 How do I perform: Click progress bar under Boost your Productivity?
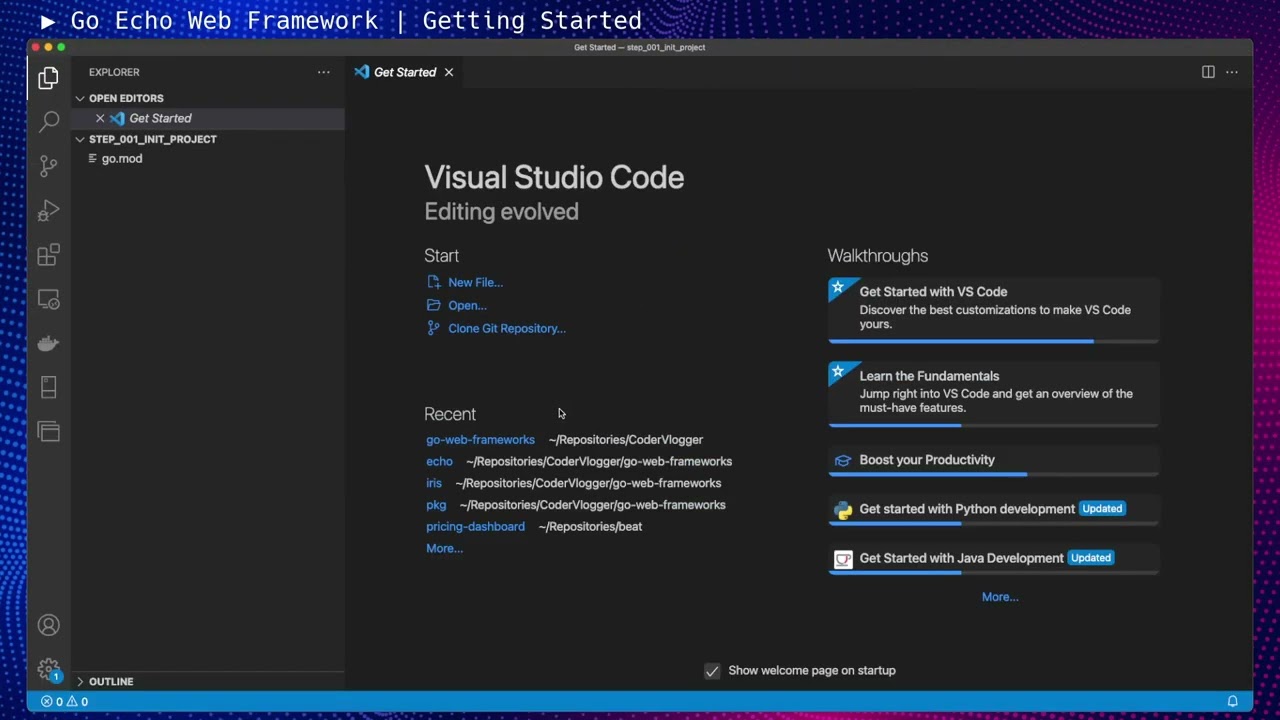coord(993,474)
